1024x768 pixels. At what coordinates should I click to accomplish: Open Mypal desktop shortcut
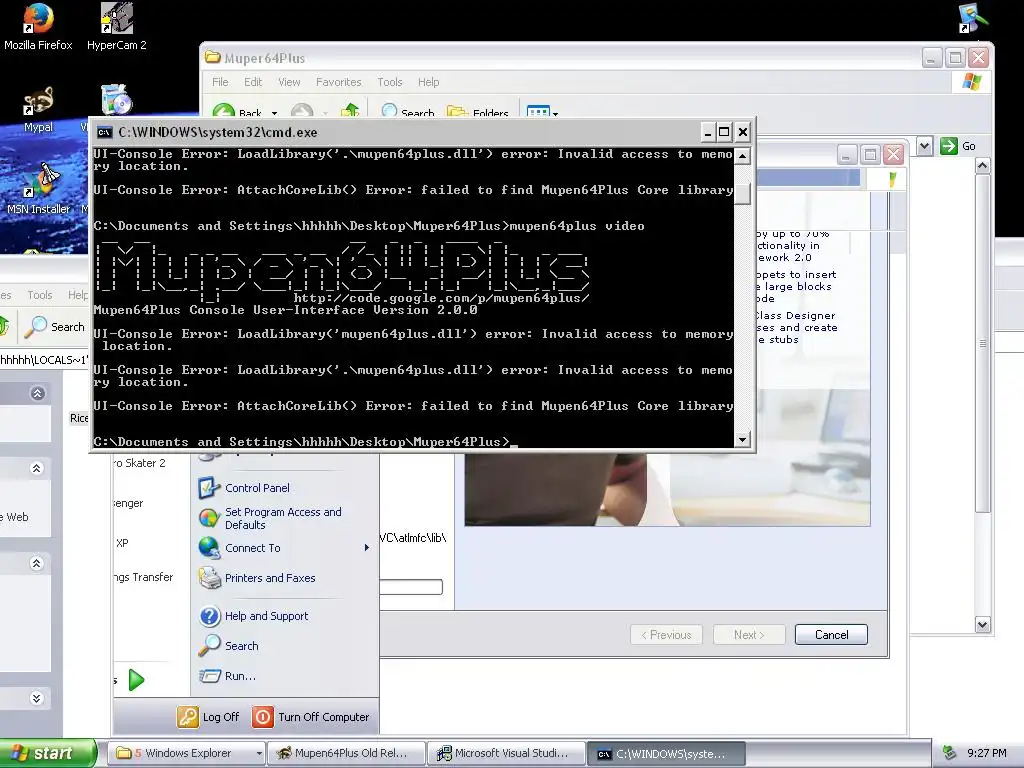pyautogui.click(x=38, y=109)
